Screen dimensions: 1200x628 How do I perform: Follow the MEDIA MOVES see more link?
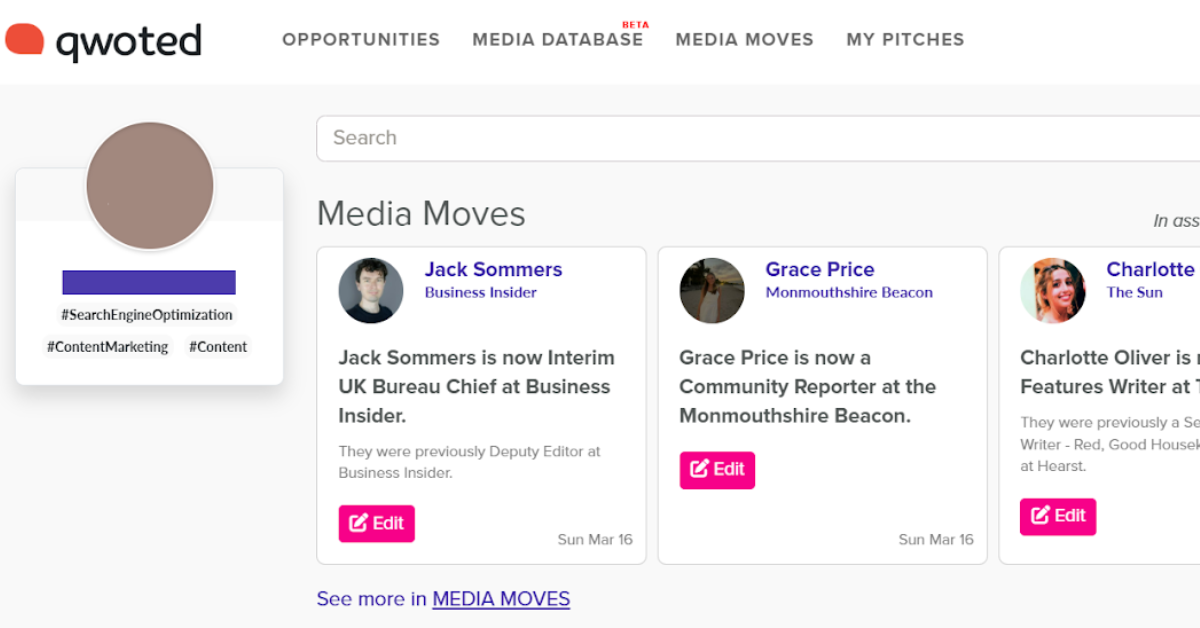tap(501, 599)
